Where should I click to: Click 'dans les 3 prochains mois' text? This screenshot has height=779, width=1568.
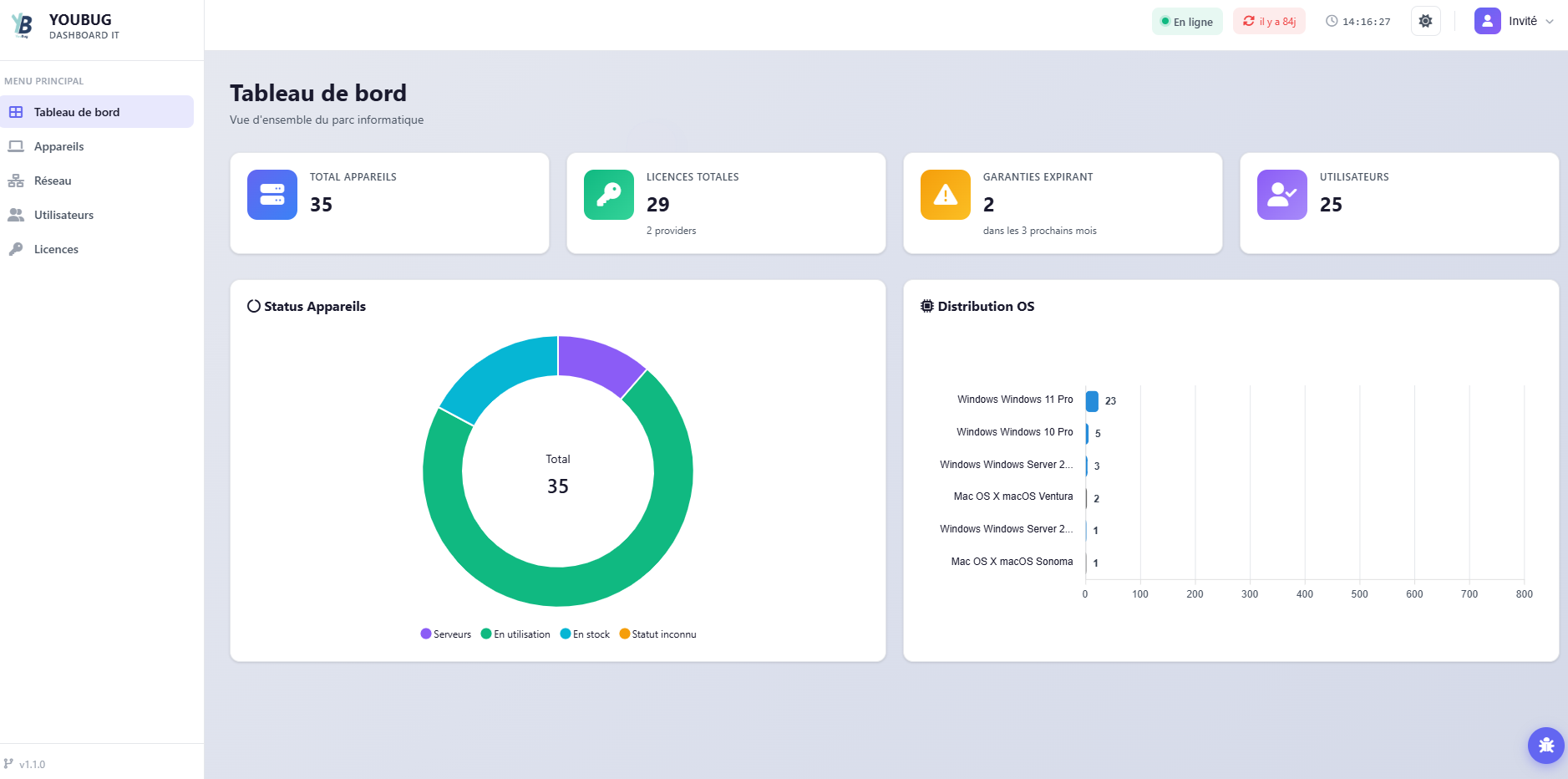[1040, 231]
